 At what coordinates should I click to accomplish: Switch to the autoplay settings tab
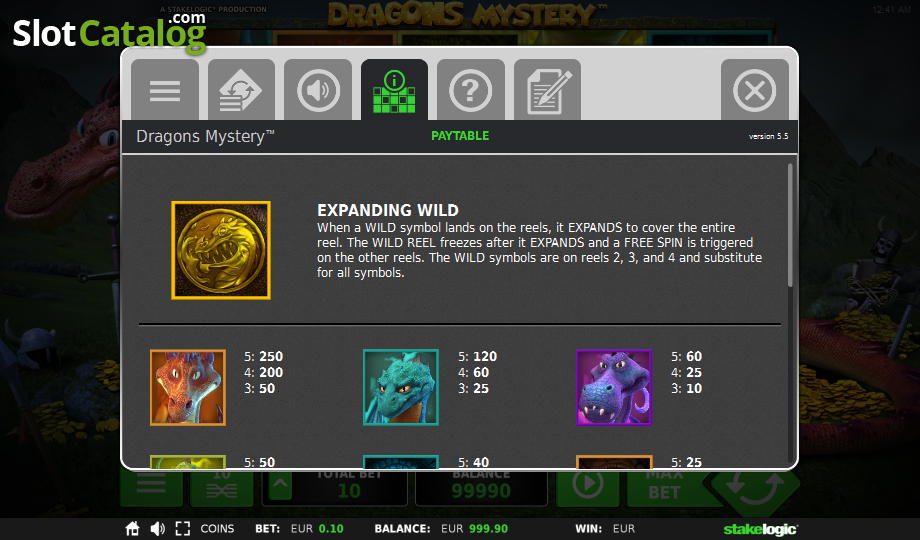[241, 90]
